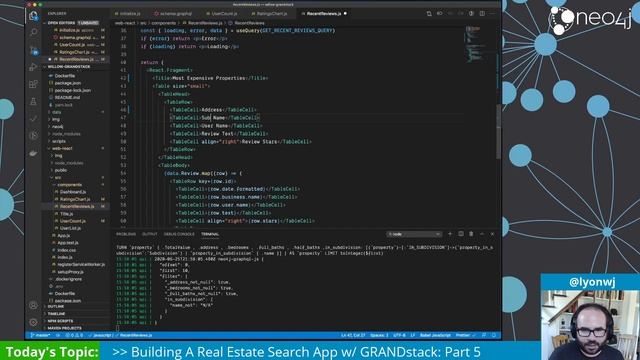Click the master branch indicator
Screen dimensions: 640x360
40,335
